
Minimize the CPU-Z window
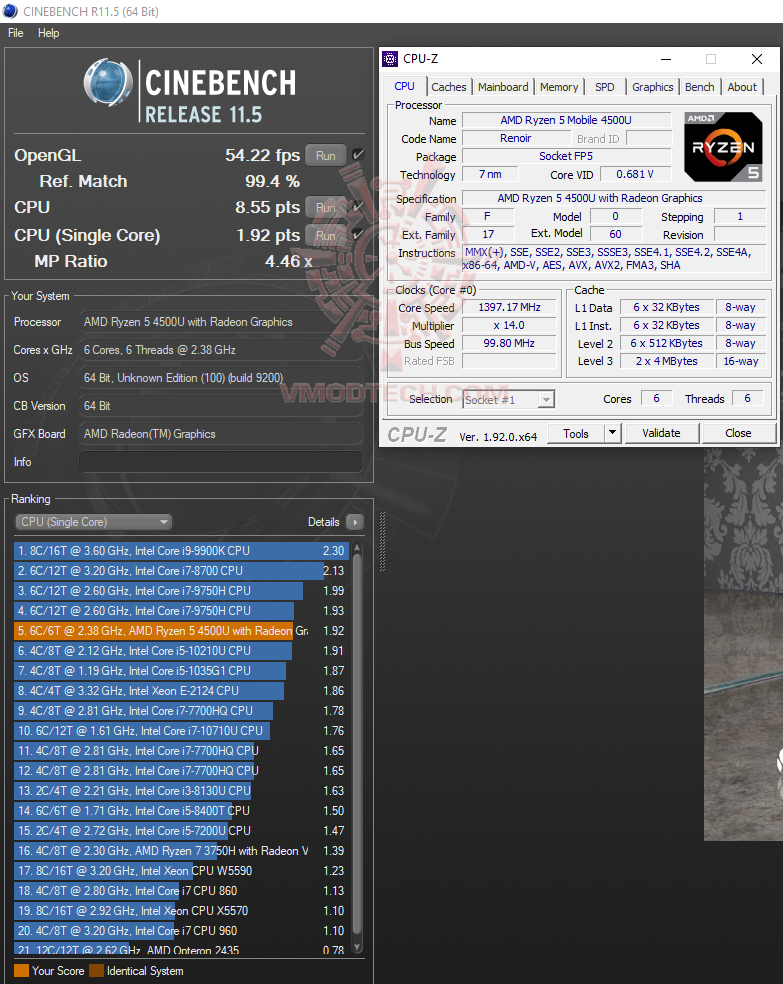coord(666,59)
